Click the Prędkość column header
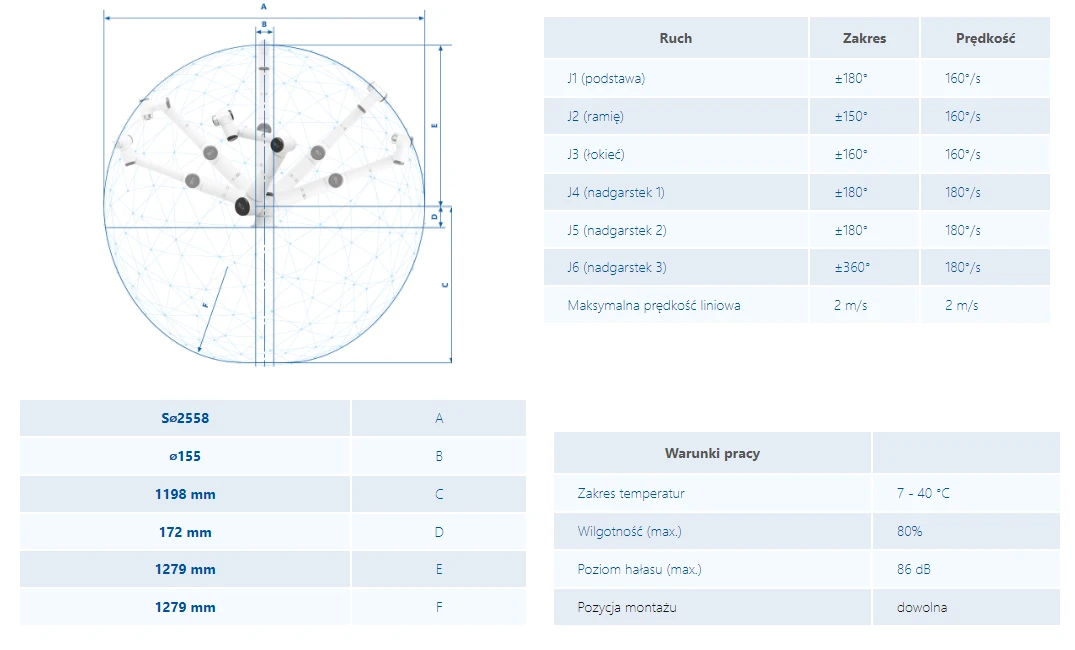Screen dimensions: 1075x650 [x=985, y=38]
